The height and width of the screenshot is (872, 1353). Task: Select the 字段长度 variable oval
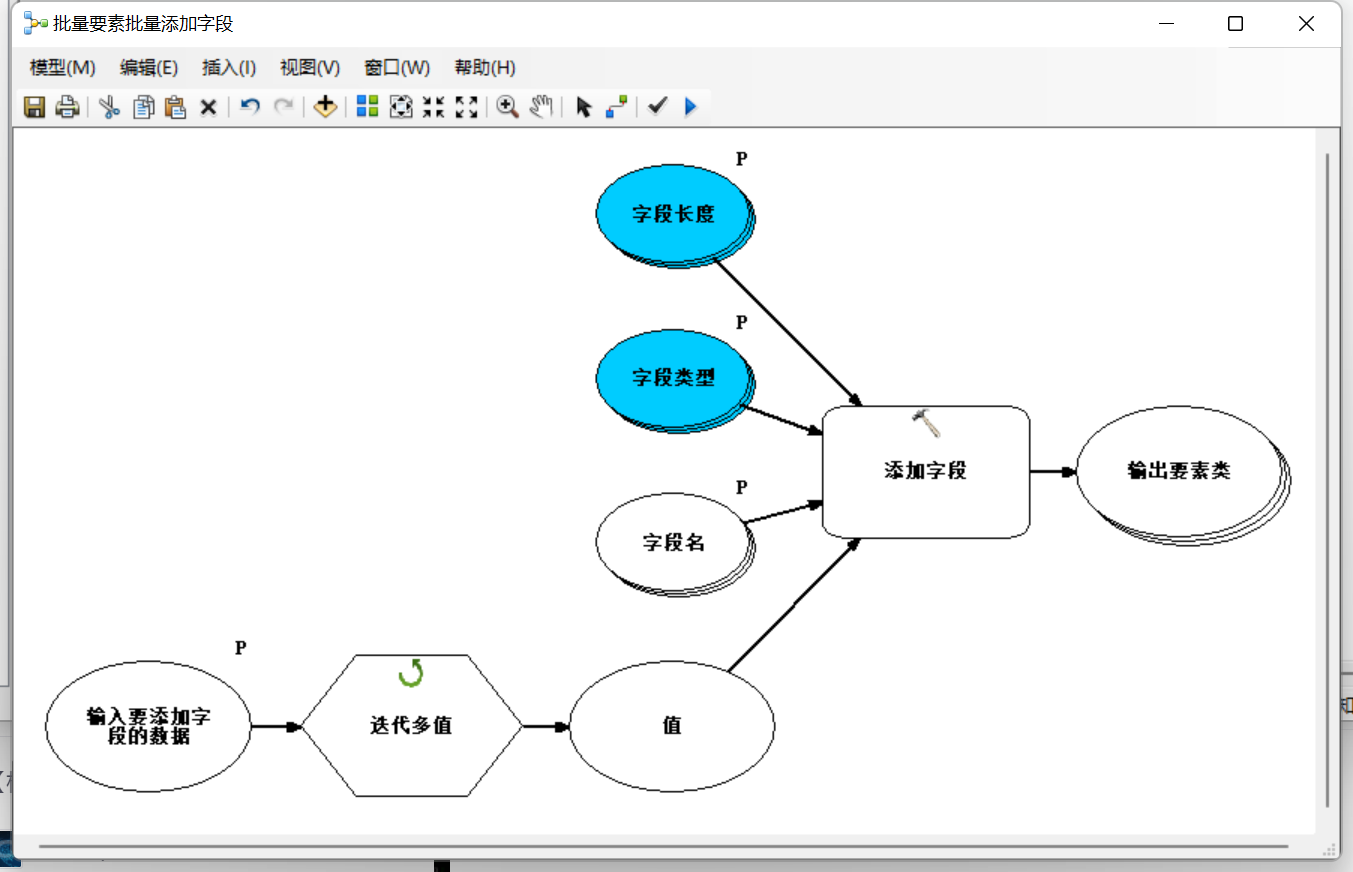(x=674, y=214)
